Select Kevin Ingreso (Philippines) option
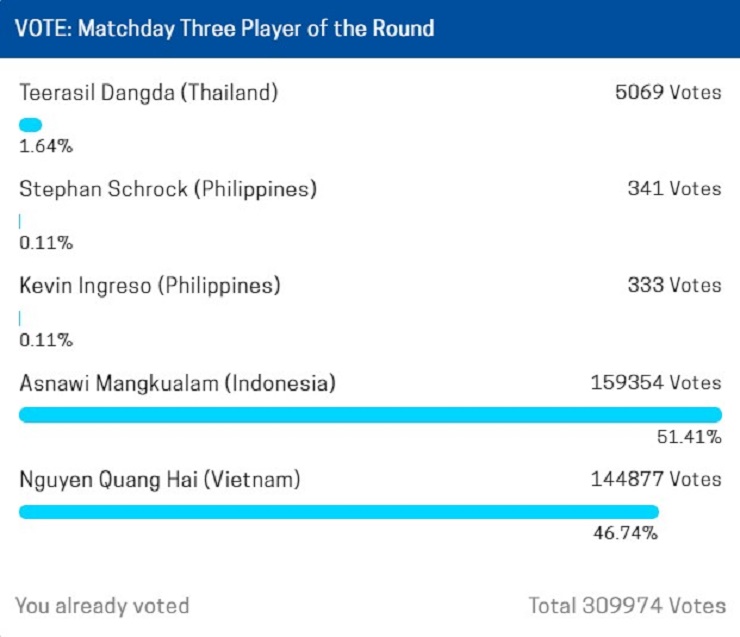 pos(150,286)
